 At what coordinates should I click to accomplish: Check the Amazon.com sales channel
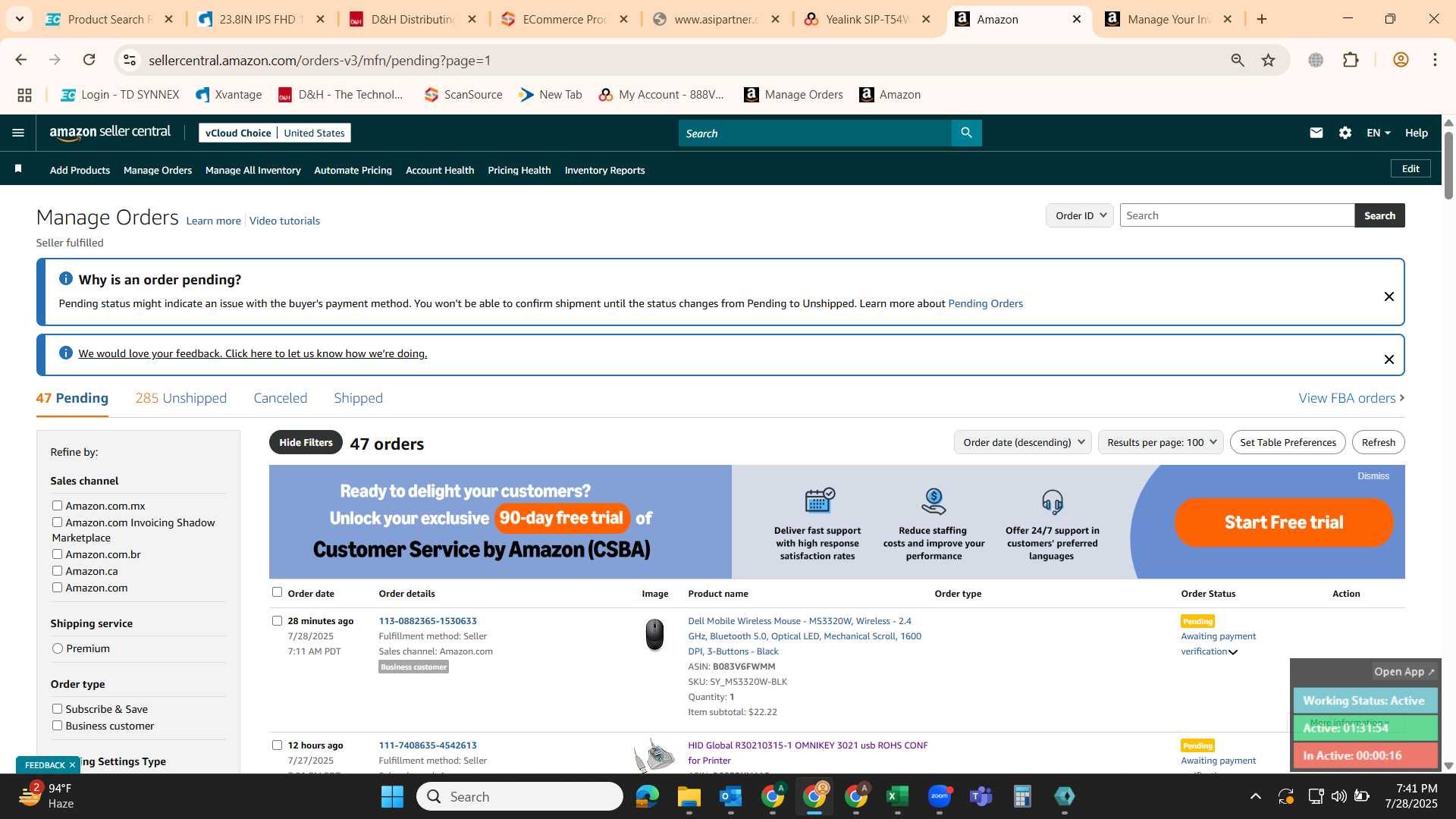point(57,587)
